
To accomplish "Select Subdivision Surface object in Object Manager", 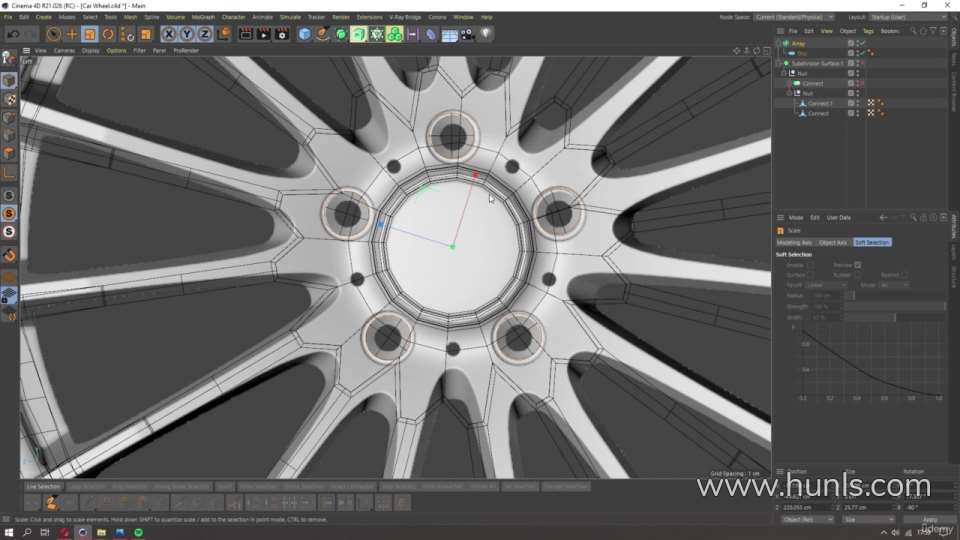I will [818, 63].
